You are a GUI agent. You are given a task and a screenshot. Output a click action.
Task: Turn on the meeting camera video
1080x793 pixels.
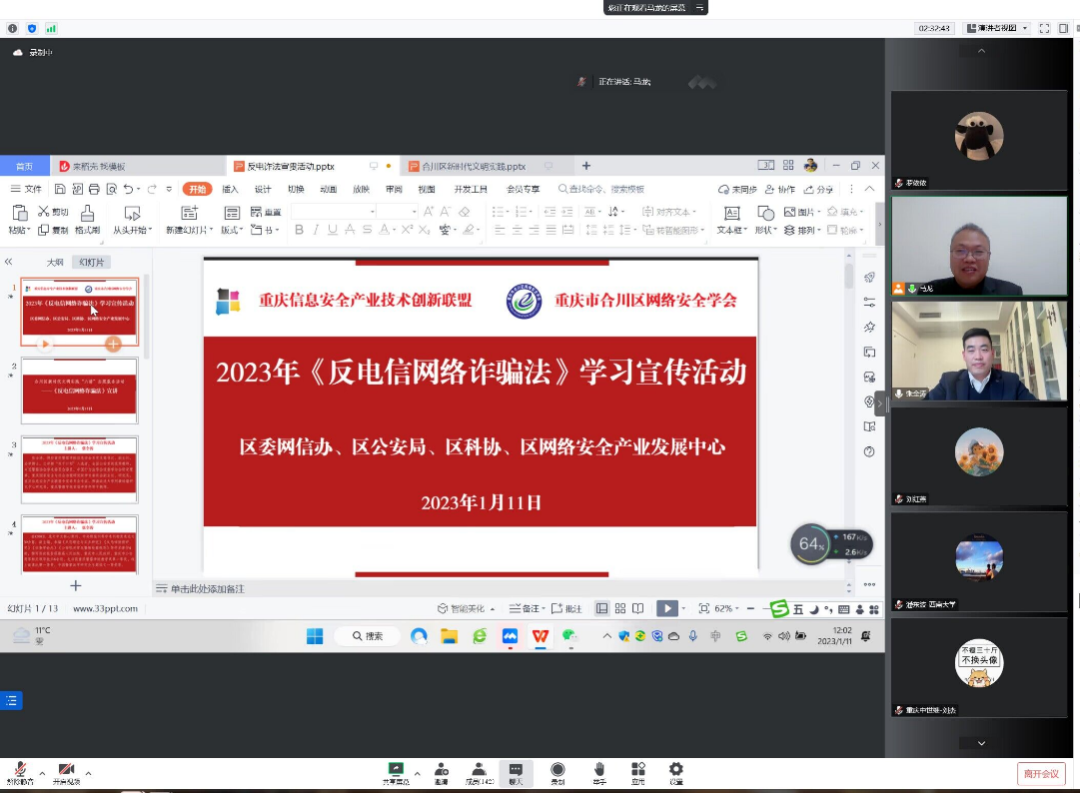click(66, 771)
